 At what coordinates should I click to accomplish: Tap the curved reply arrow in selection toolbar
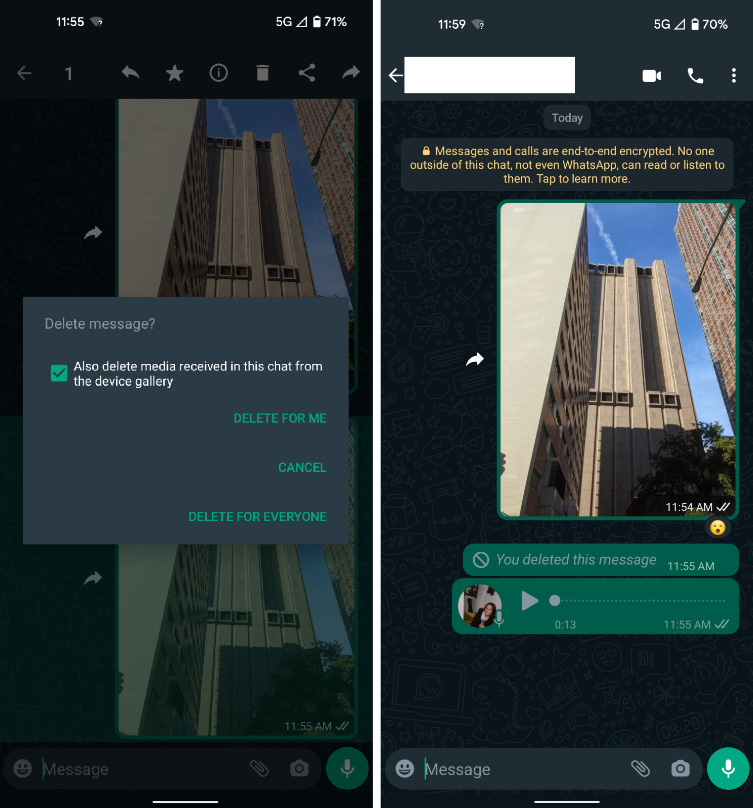point(130,73)
